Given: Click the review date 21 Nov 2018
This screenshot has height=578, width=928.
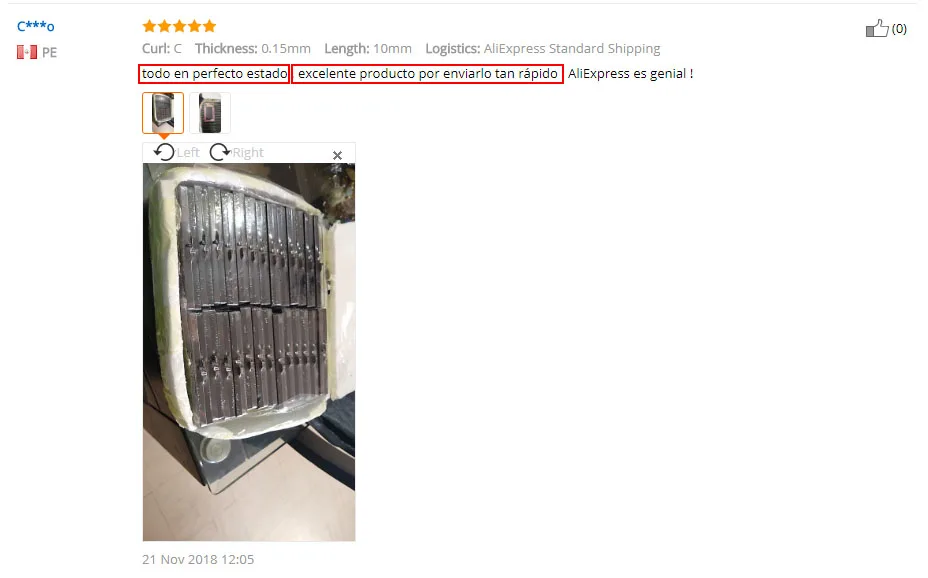Looking at the screenshot, I should (x=198, y=559).
